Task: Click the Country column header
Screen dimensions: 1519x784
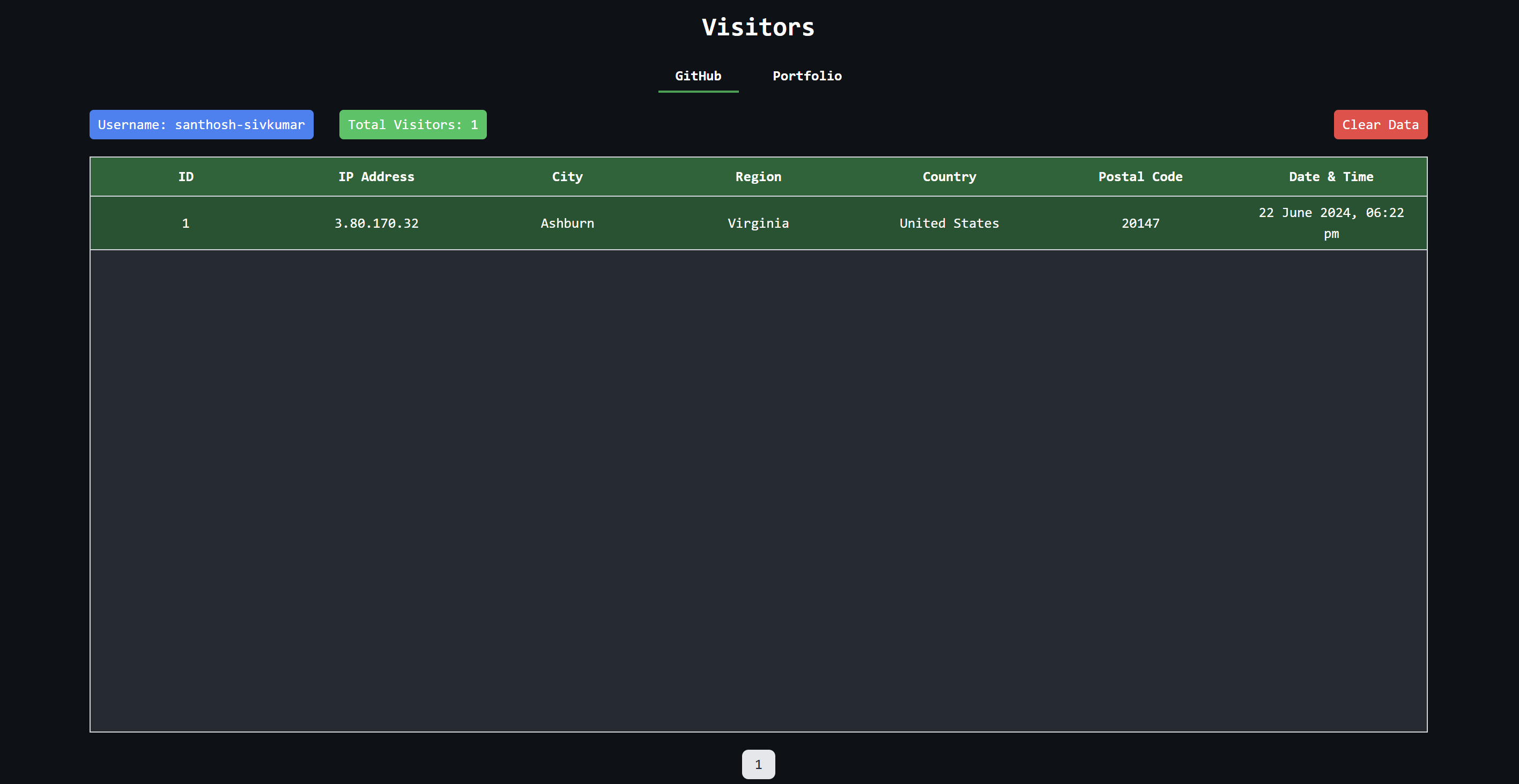Action: [x=950, y=177]
